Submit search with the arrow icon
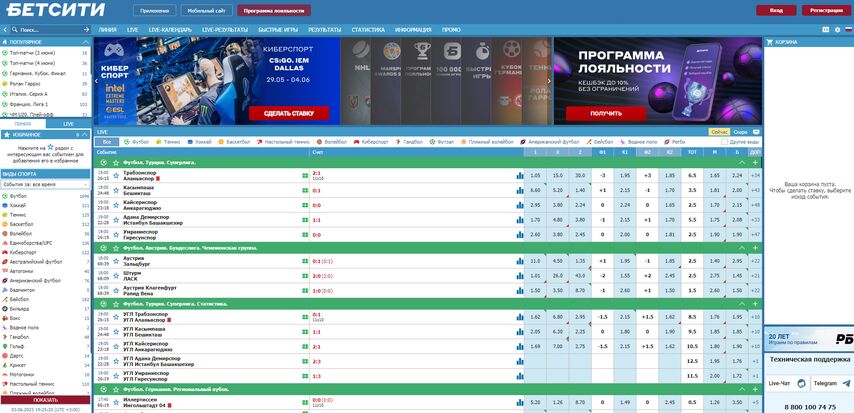The image size is (854, 413). [x=86, y=29]
